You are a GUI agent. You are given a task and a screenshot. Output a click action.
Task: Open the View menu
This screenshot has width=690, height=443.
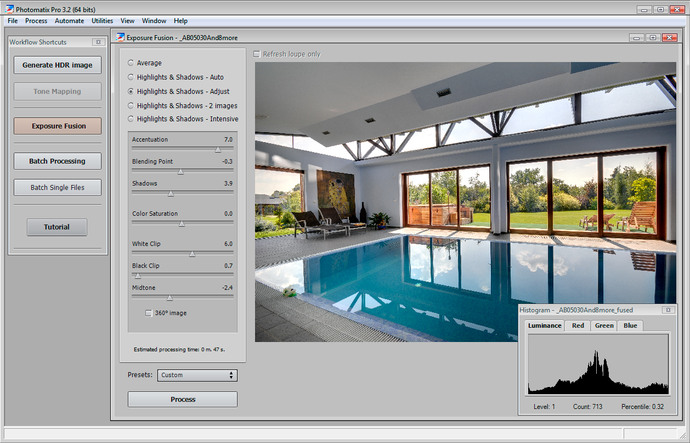tap(128, 21)
